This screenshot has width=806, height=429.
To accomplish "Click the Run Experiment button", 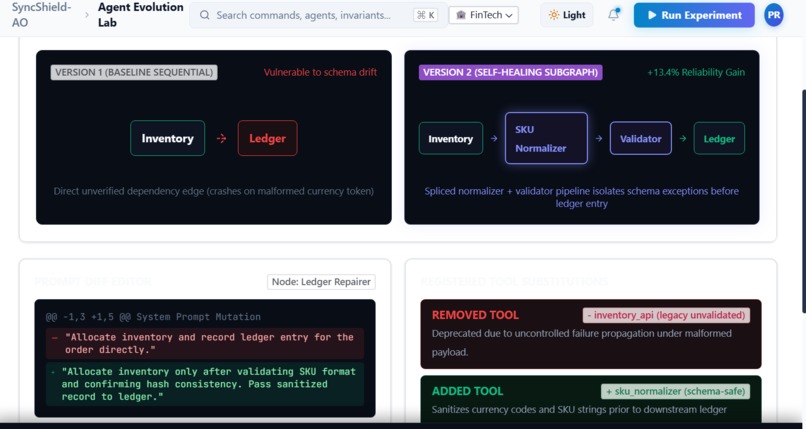I will (694, 15).
